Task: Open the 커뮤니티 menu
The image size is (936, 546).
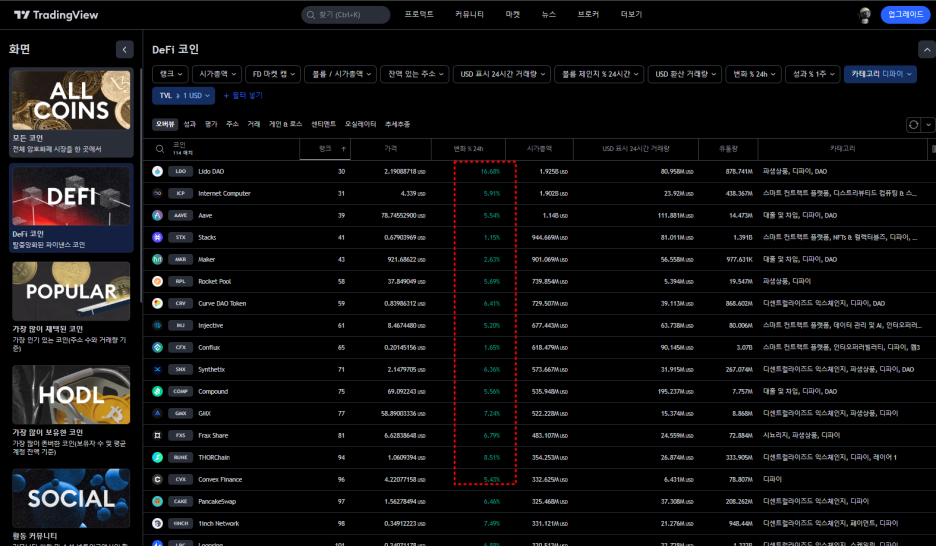Action: (469, 14)
